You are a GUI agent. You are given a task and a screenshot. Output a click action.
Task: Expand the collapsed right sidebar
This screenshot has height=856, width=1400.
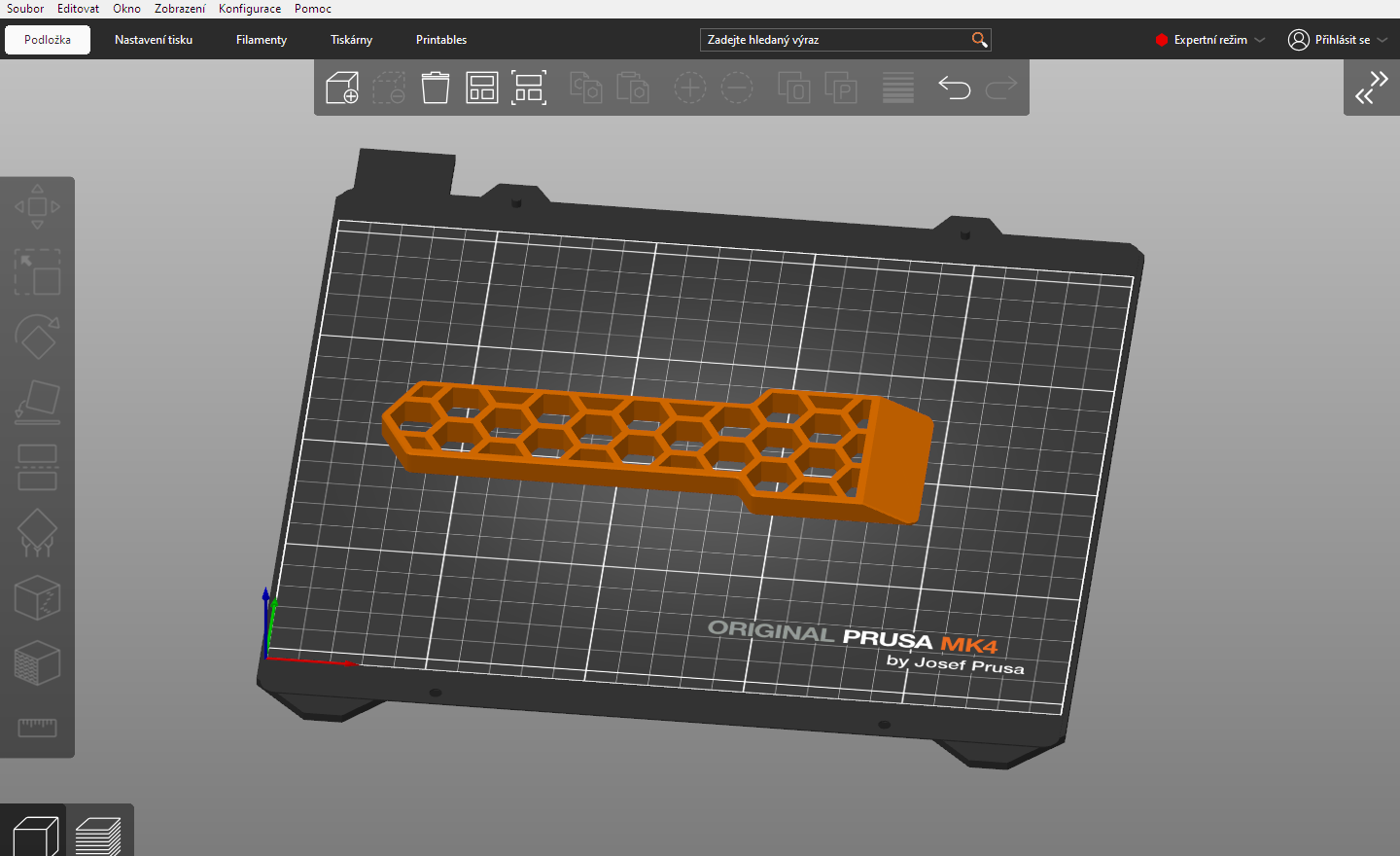[1372, 88]
